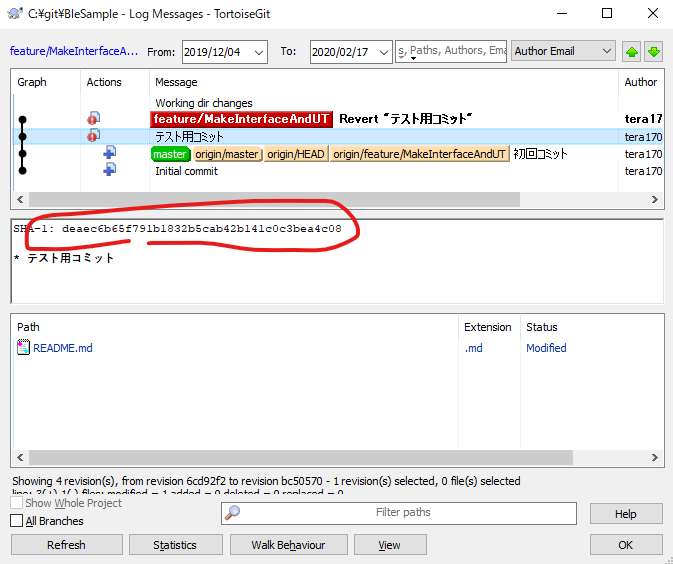Toggle the All Branches checkbox
This screenshot has height=564, width=673.
click(x=16, y=521)
